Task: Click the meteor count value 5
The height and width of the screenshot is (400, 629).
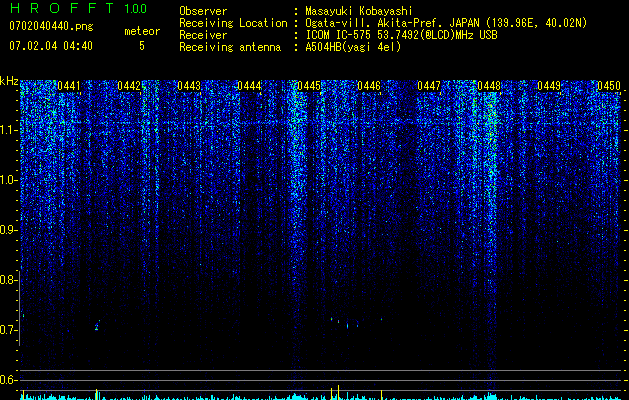Action: click(x=142, y=46)
